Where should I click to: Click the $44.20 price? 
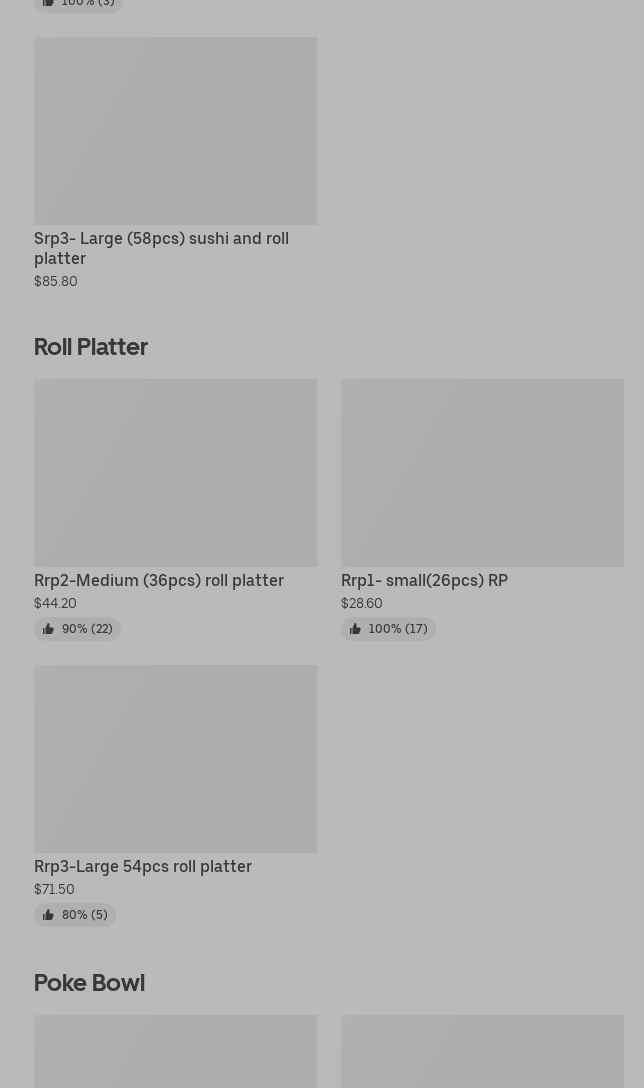(55, 603)
